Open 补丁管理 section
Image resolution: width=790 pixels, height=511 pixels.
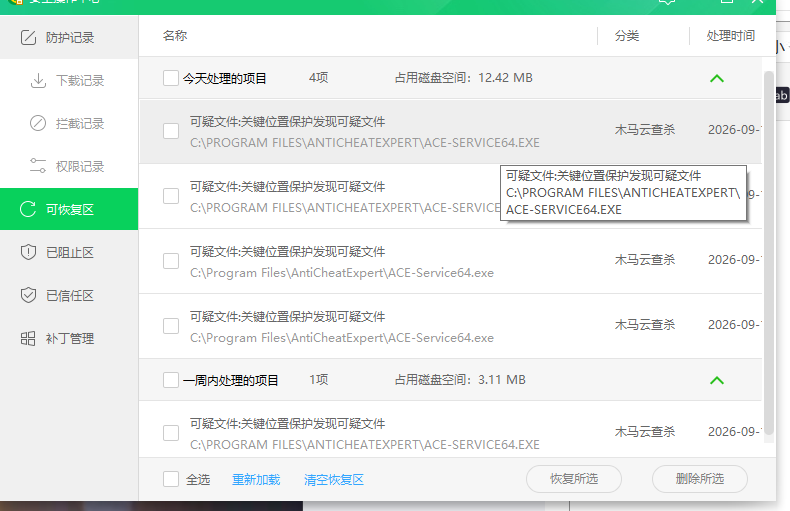pos(69,338)
